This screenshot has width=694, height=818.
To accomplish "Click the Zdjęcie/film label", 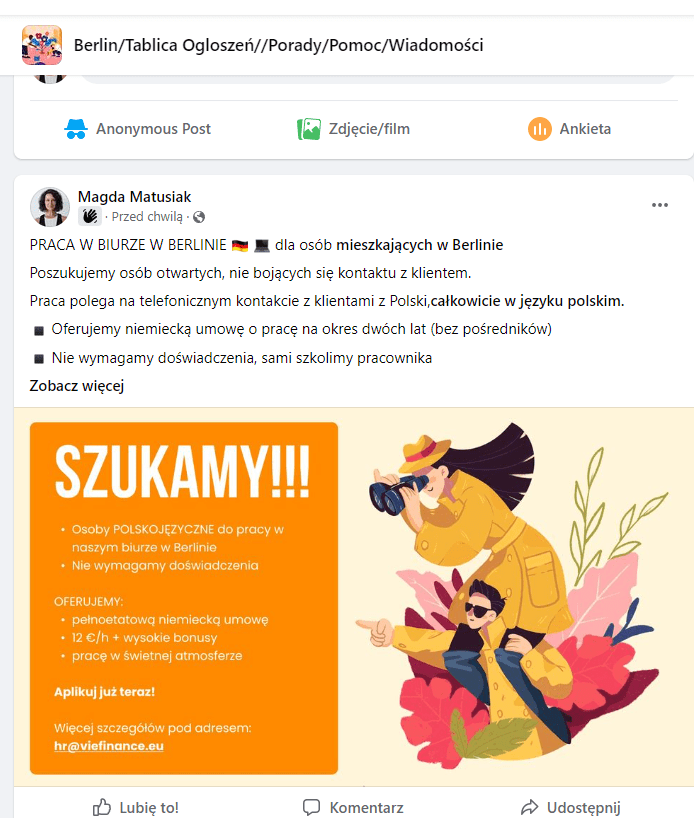I will pos(369,129).
